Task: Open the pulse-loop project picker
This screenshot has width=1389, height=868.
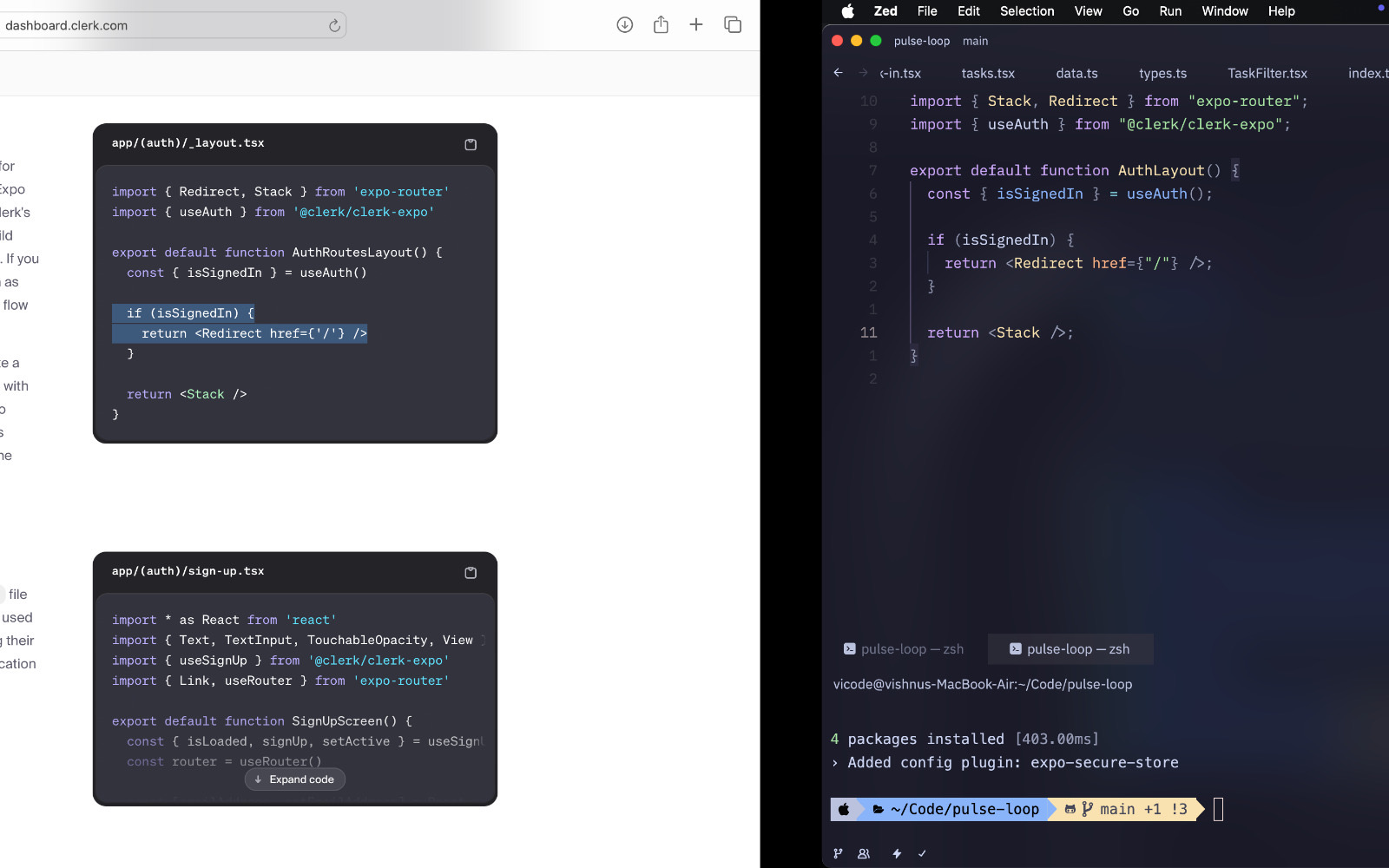Action: 921,41
